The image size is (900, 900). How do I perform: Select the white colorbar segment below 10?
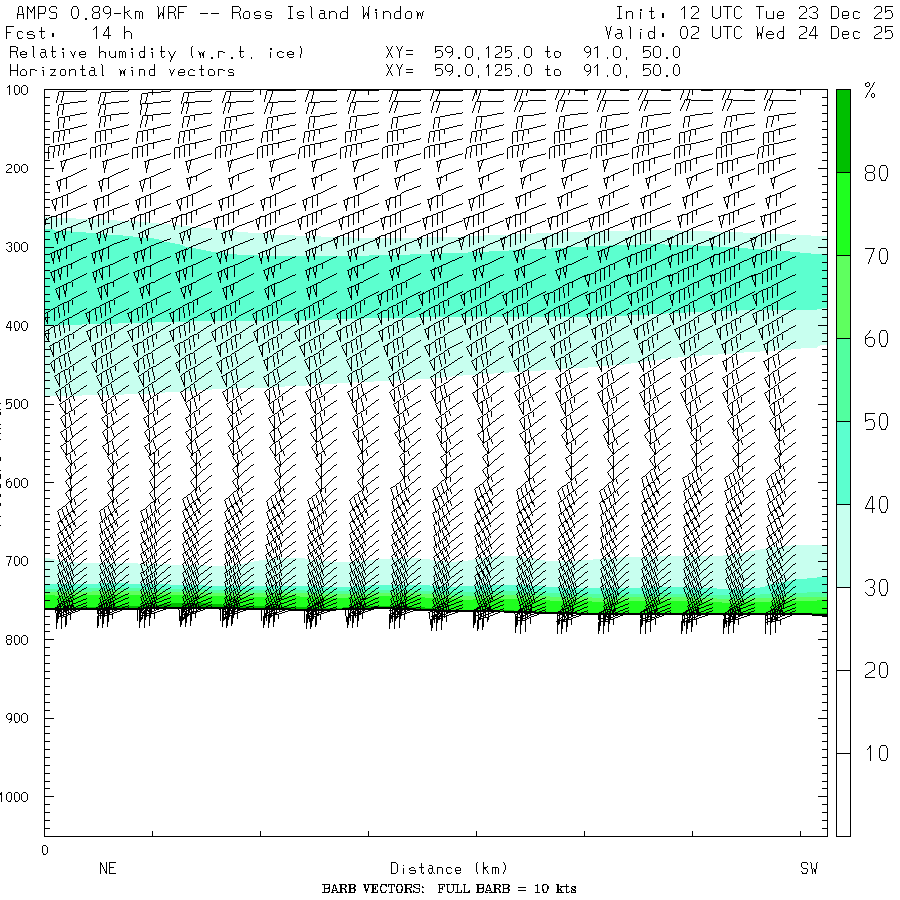coord(844,794)
